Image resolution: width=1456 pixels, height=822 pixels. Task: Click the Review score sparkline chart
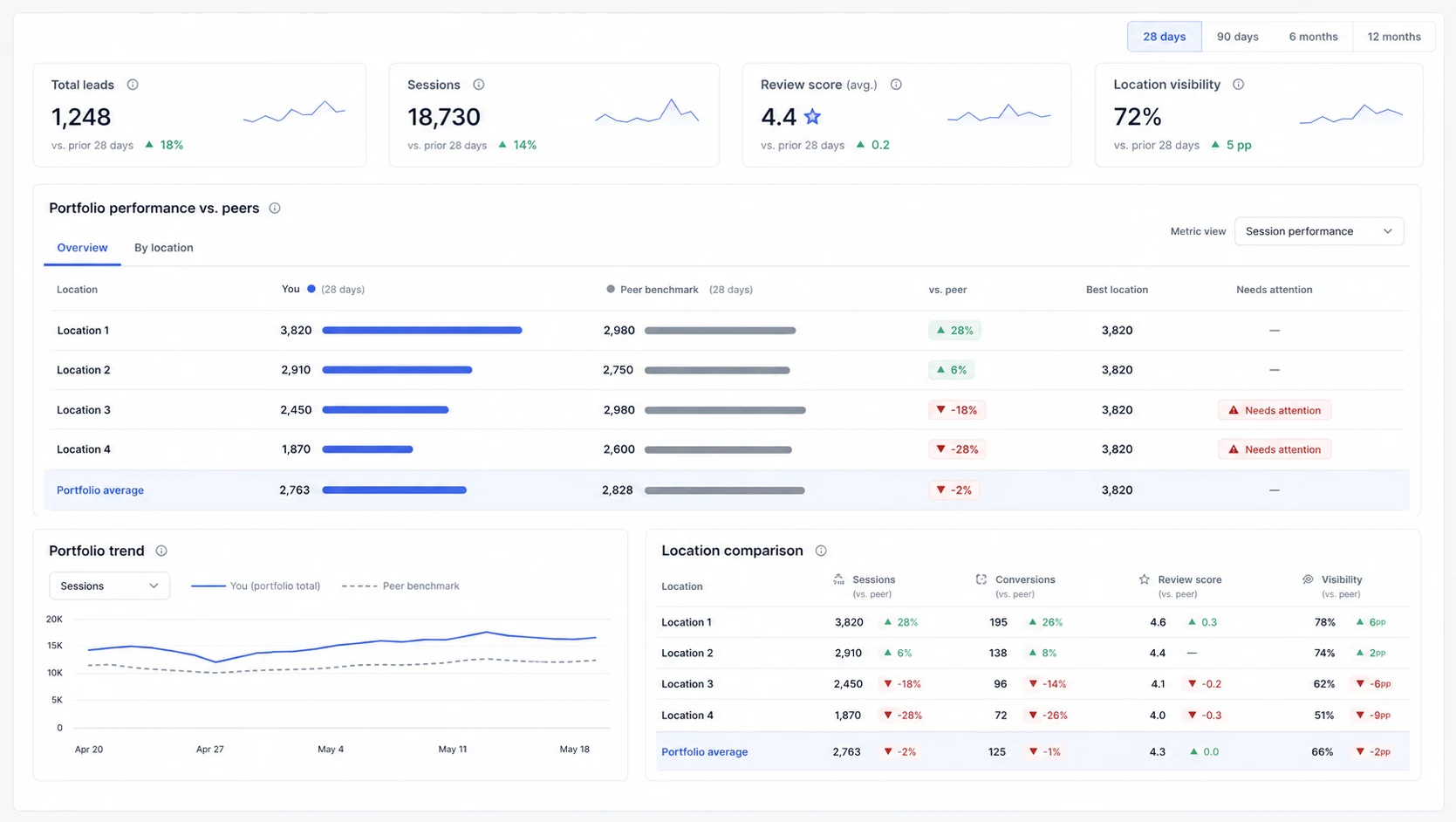tap(999, 113)
